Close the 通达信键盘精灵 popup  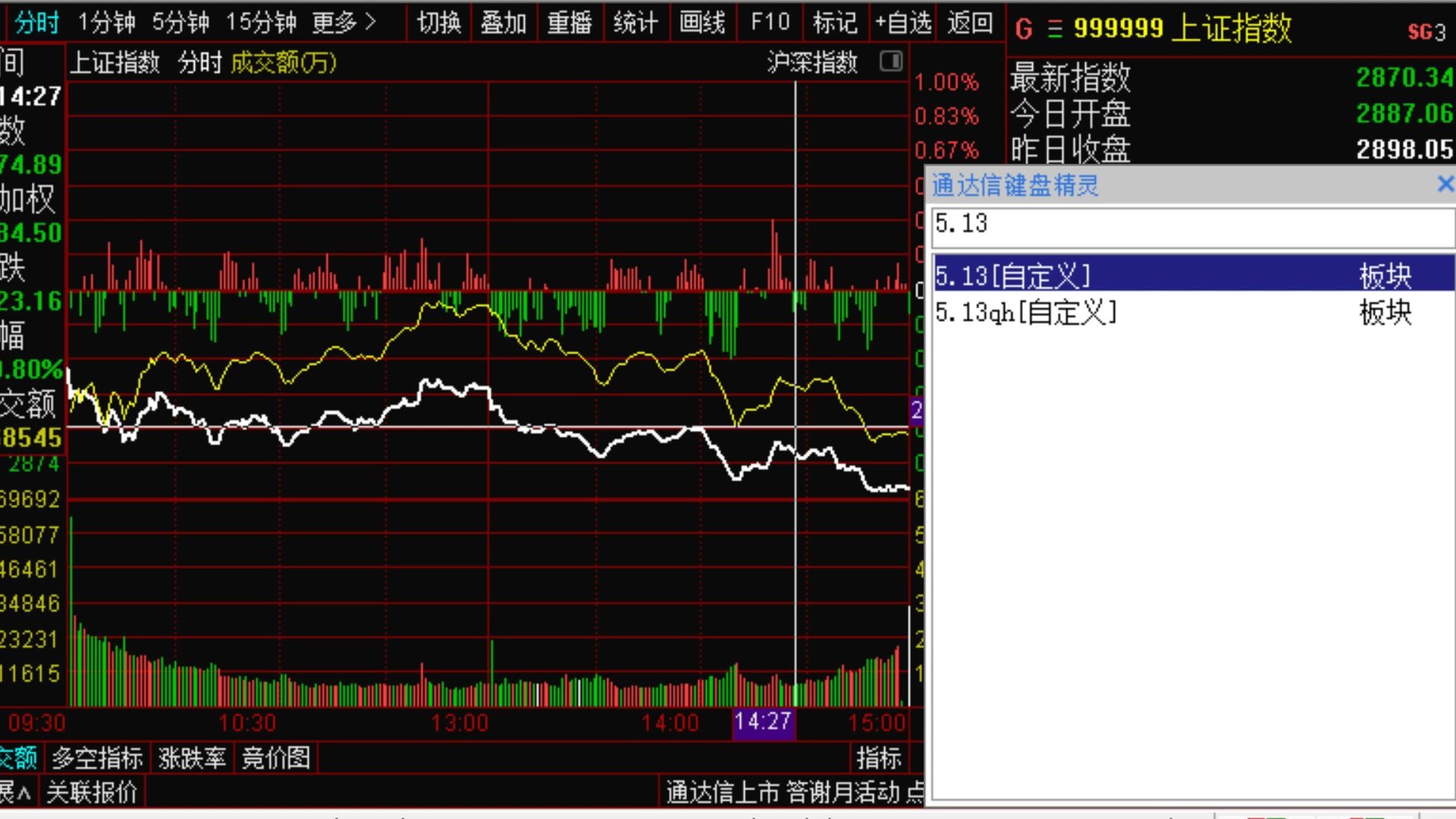(x=1445, y=184)
